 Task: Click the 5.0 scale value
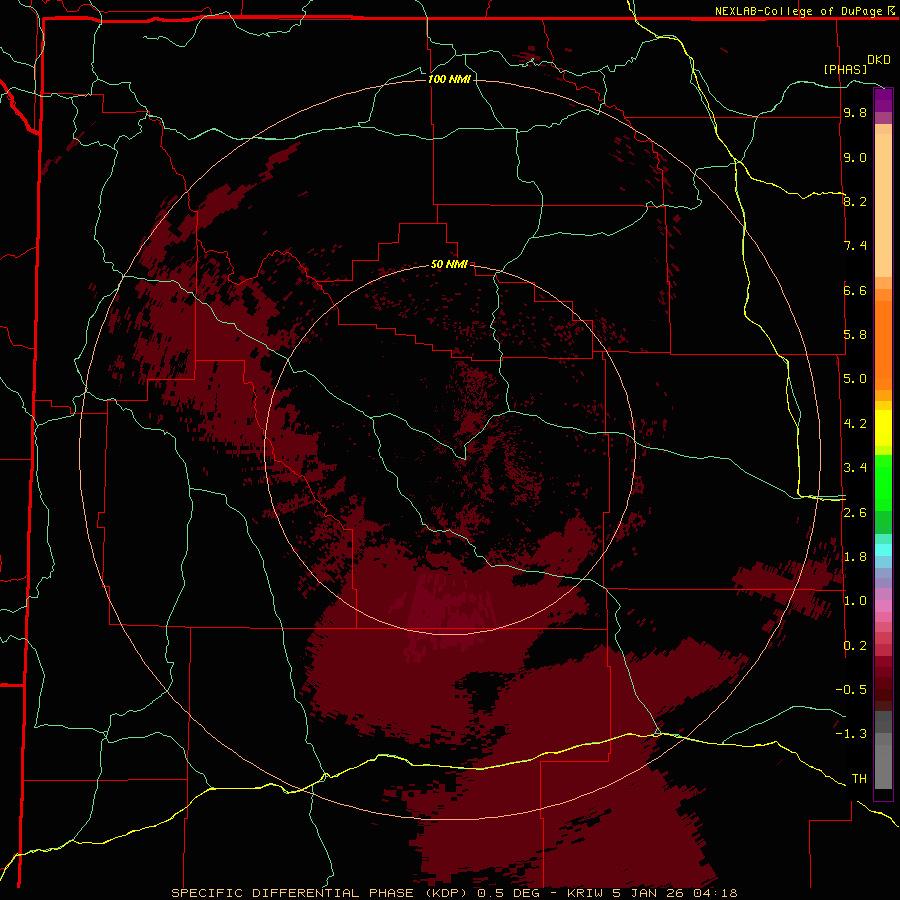point(855,379)
